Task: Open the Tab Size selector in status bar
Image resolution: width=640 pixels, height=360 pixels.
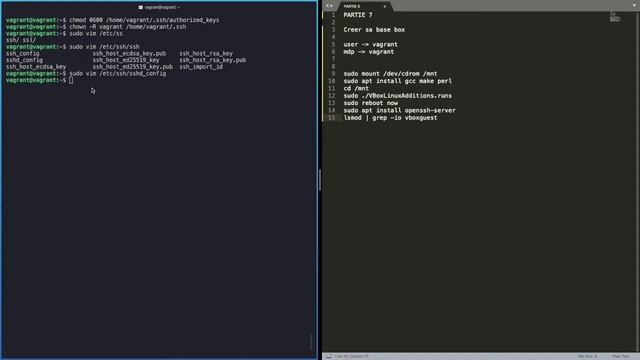Action: 587,356
